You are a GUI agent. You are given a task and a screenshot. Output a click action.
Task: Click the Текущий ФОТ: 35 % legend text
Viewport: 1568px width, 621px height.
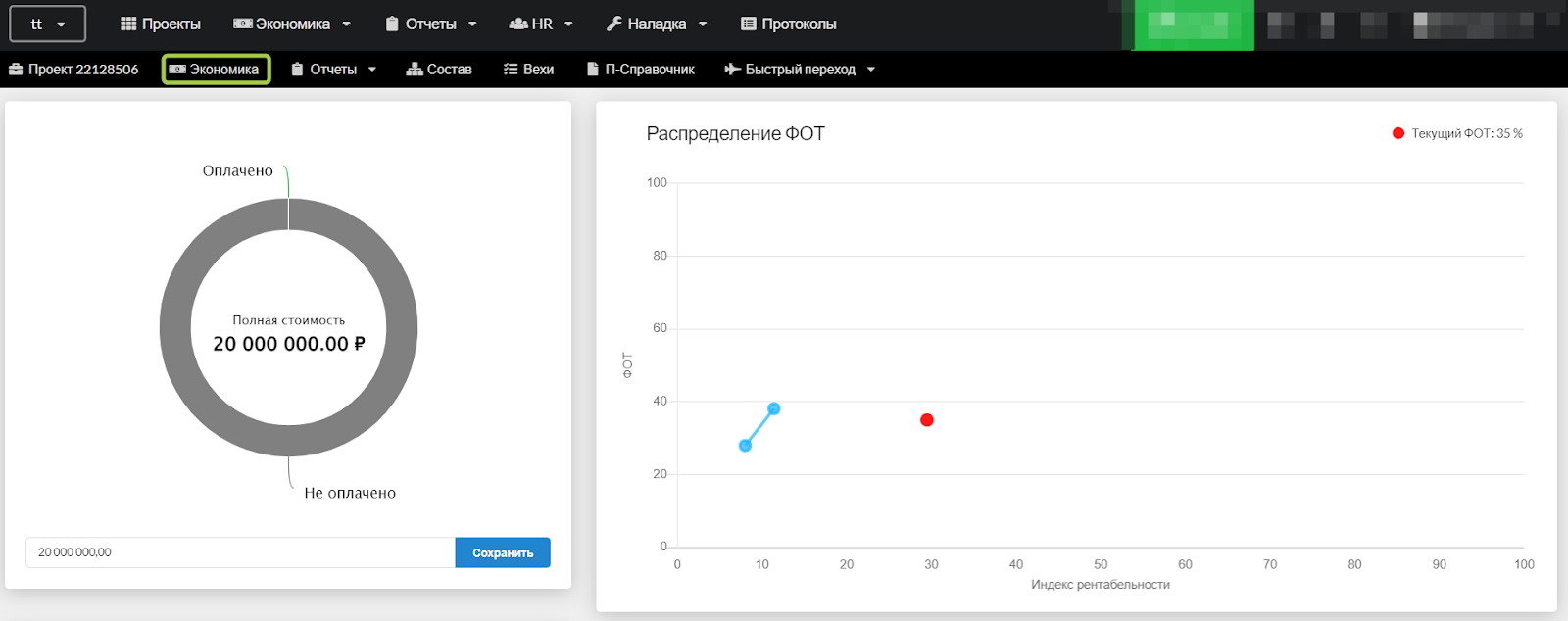pyautogui.click(x=1467, y=133)
